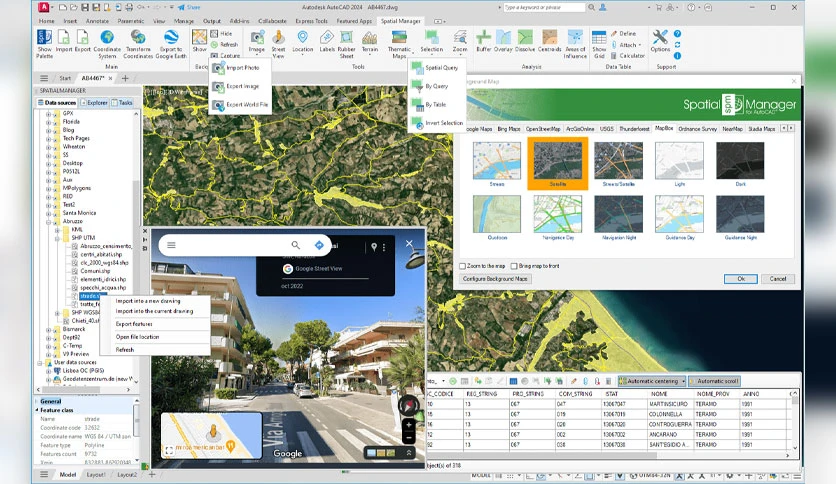Viewport: 836px width, 484px height.
Task: Expand the Abruzzo tree node
Action: (49, 221)
